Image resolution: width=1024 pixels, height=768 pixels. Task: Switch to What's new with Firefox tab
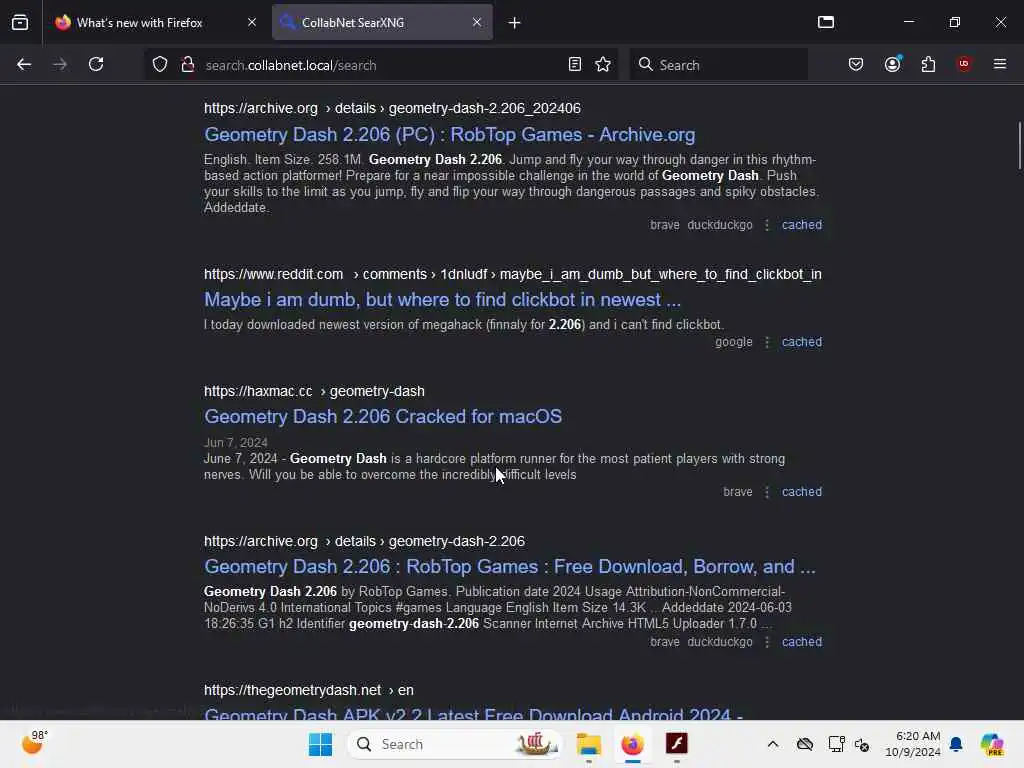(x=154, y=22)
